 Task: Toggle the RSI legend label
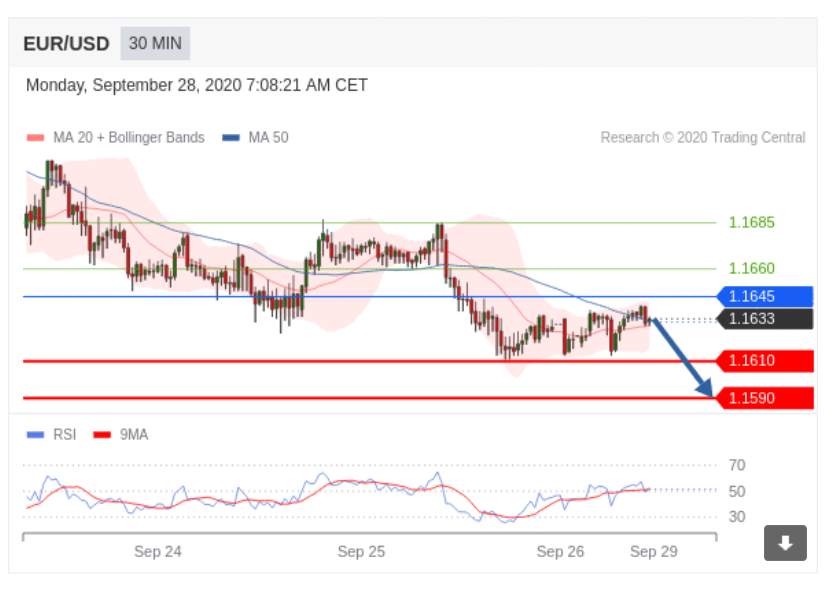coord(65,435)
